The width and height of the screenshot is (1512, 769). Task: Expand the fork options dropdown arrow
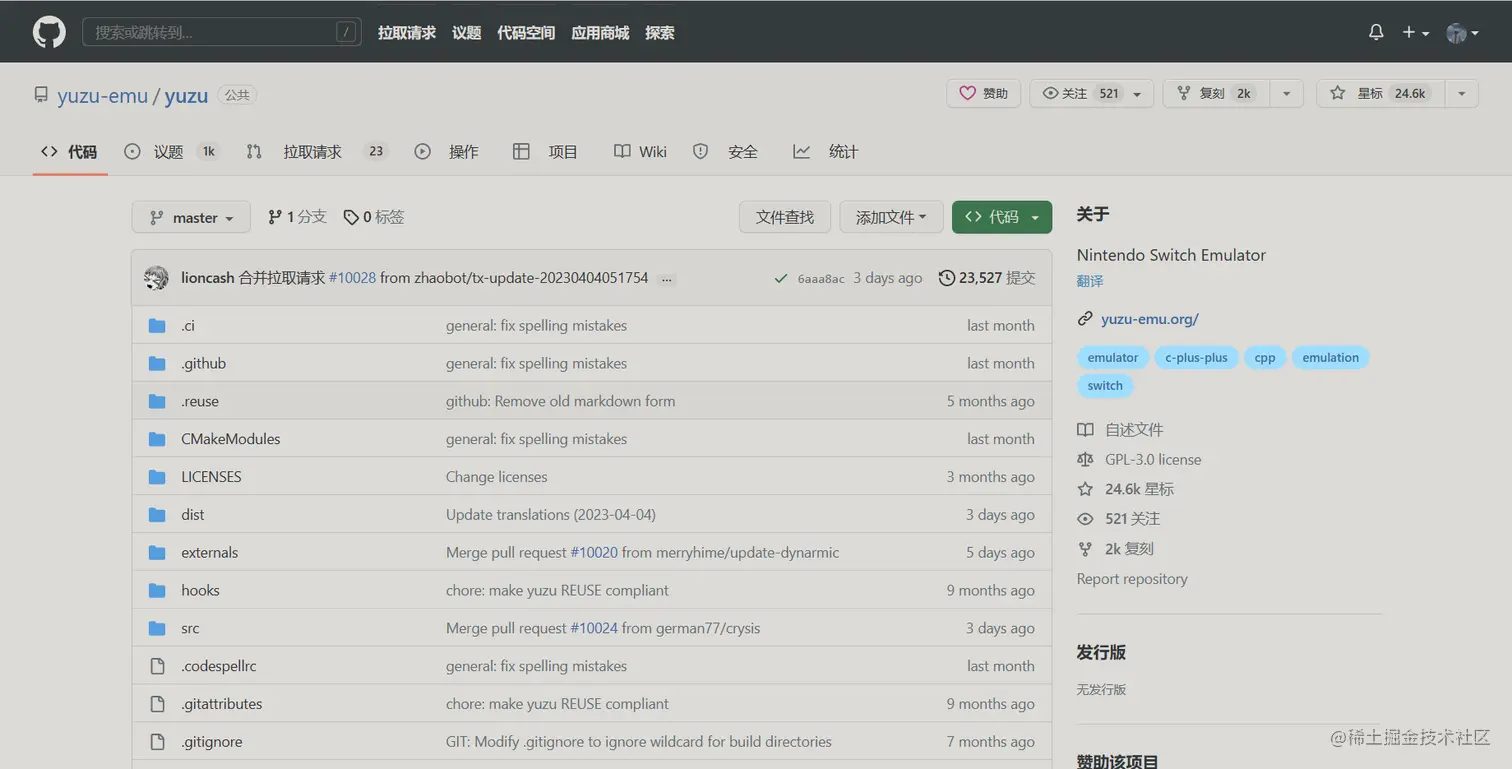(x=1287, y=93)
